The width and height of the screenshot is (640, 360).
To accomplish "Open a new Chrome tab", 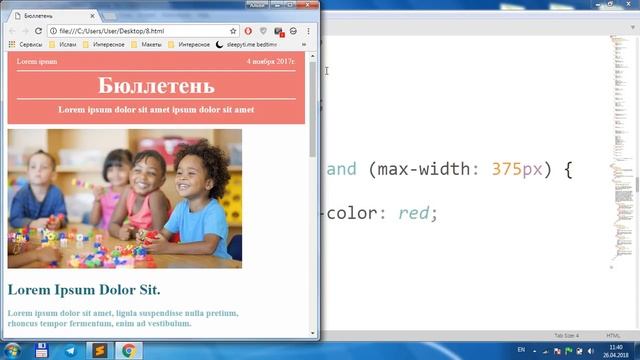I will (x=109, y=16).
